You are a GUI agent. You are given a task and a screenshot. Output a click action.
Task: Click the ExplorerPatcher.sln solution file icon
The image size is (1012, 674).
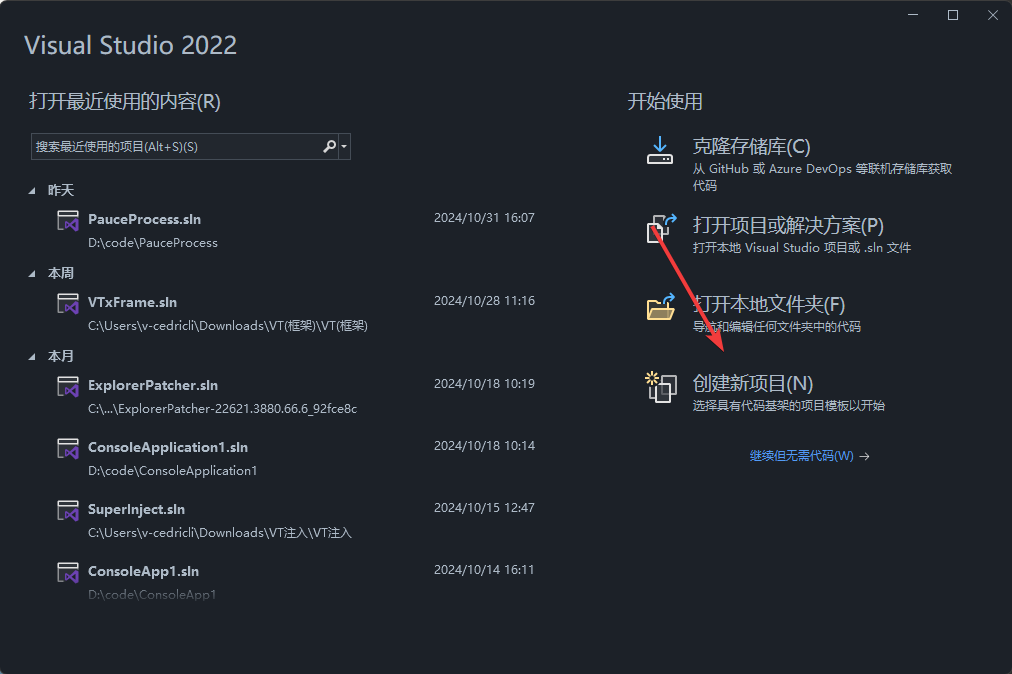pyautogui.click(x=68, y=387)
